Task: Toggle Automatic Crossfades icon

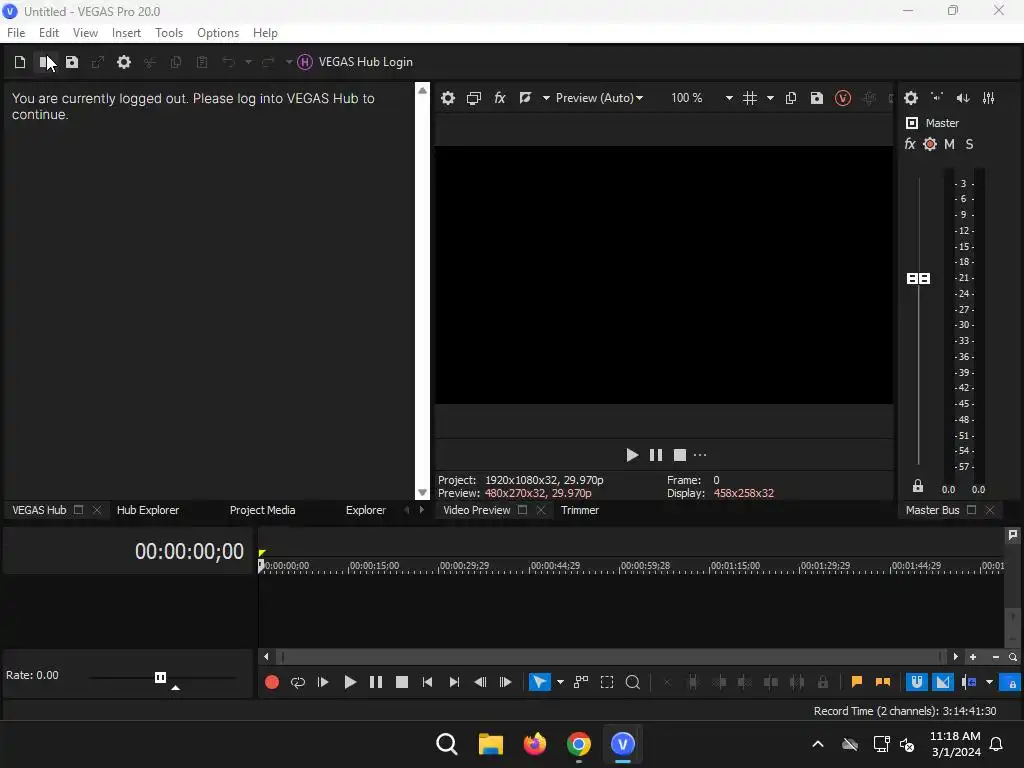Action: point(942,682)
